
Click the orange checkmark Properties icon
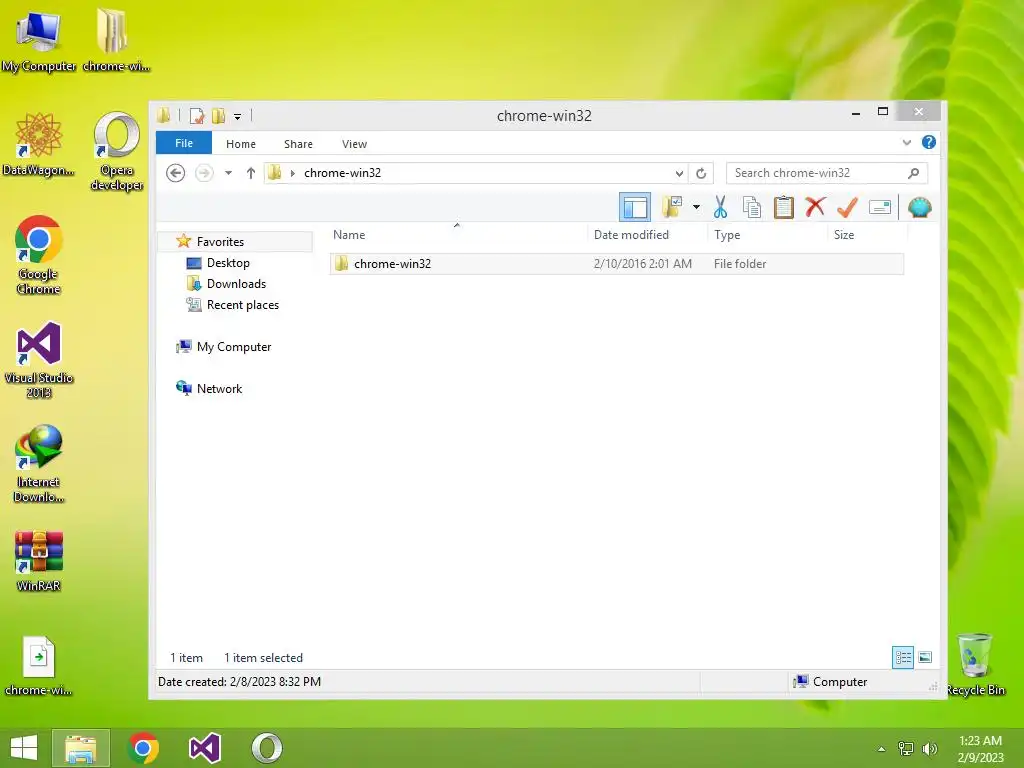click(847, 208)
